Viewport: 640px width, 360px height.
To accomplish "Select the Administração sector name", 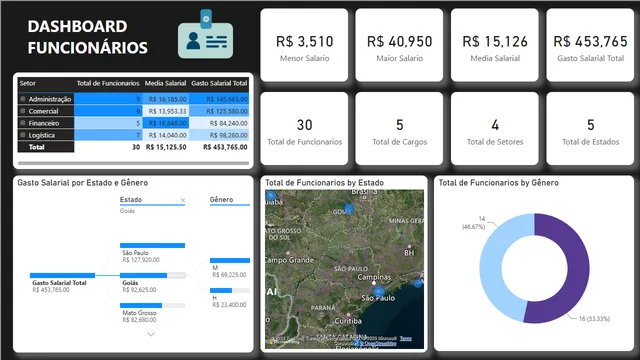I will (50, 99).
